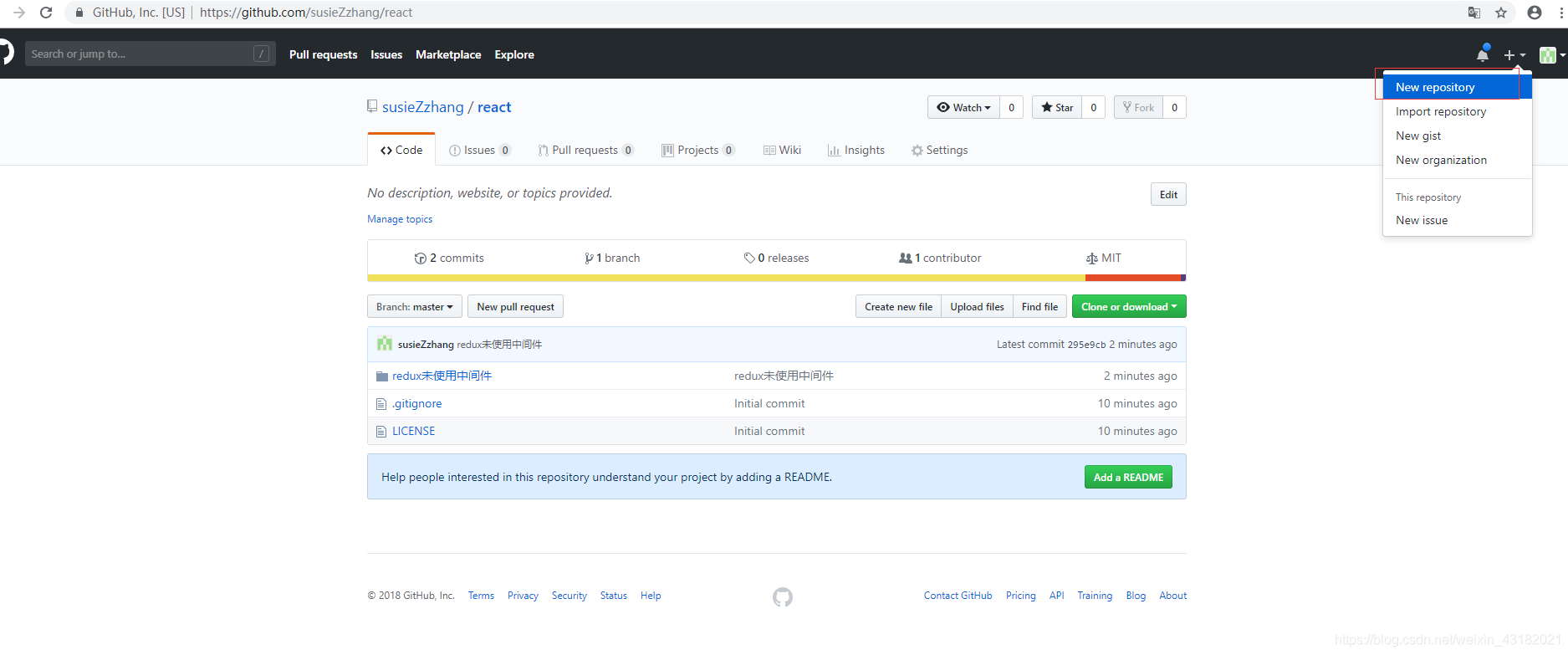Image resolution: width=1568 pixels, height=655 pixels.
Task: Click the Add a README button
Action: click(x=1128, y=477)
